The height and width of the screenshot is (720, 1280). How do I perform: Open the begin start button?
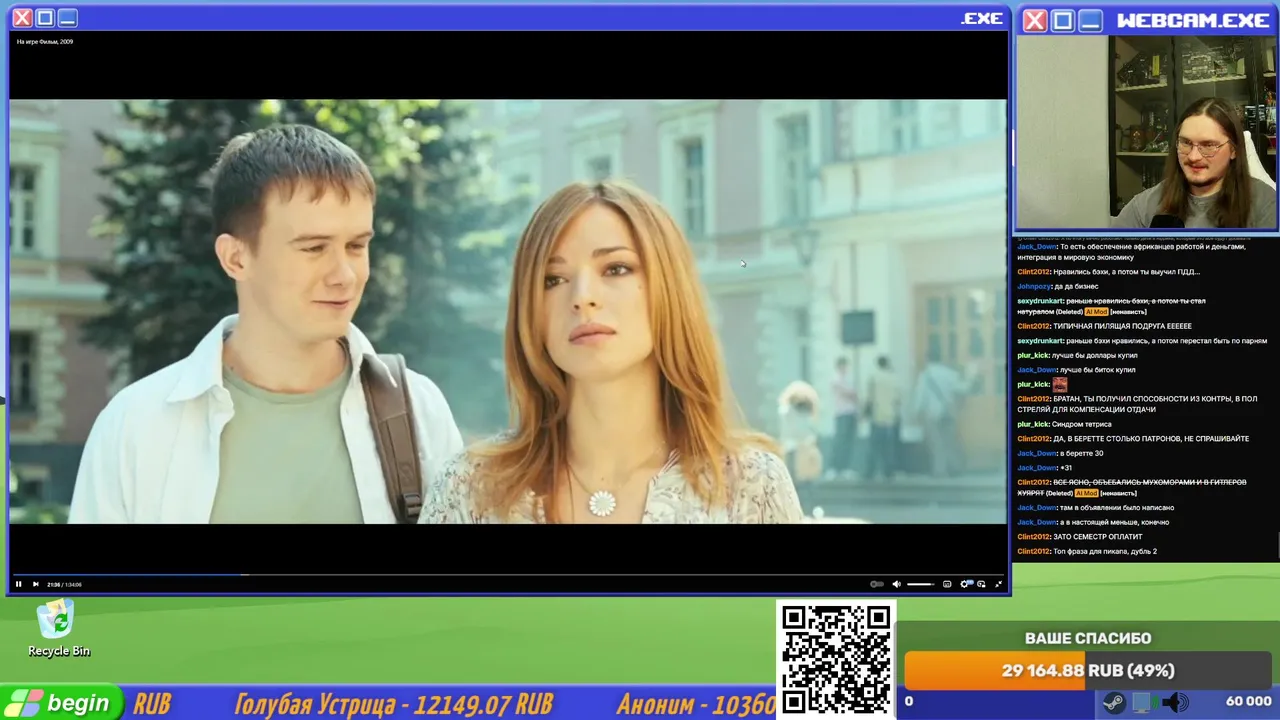tap(60, 703)
